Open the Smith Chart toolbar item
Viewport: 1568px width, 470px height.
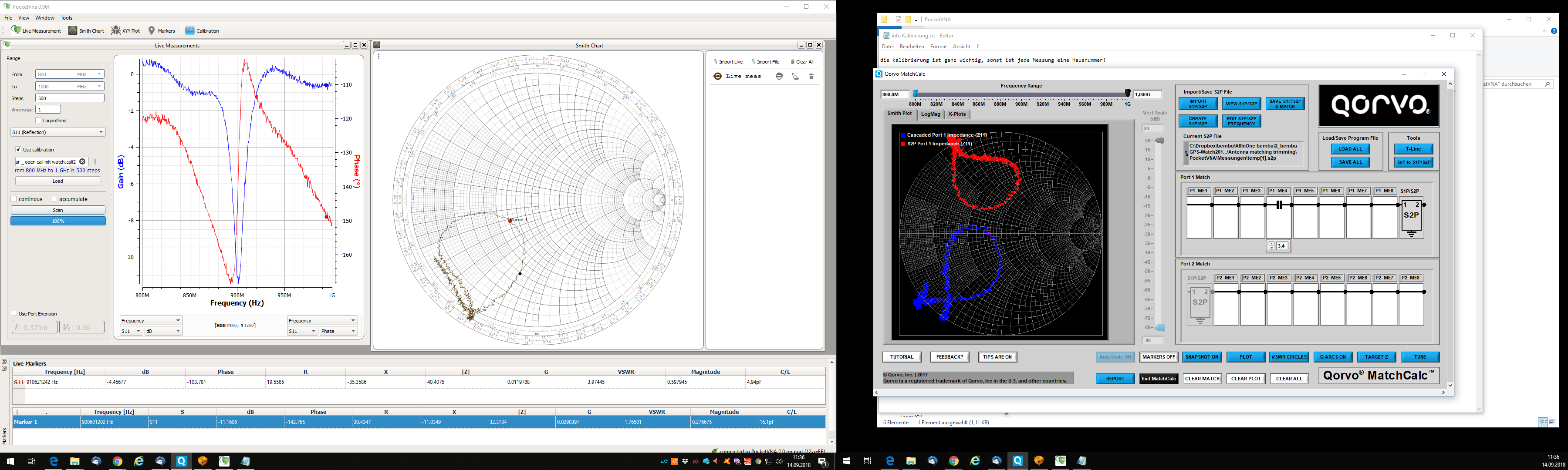tap(86, 30)
